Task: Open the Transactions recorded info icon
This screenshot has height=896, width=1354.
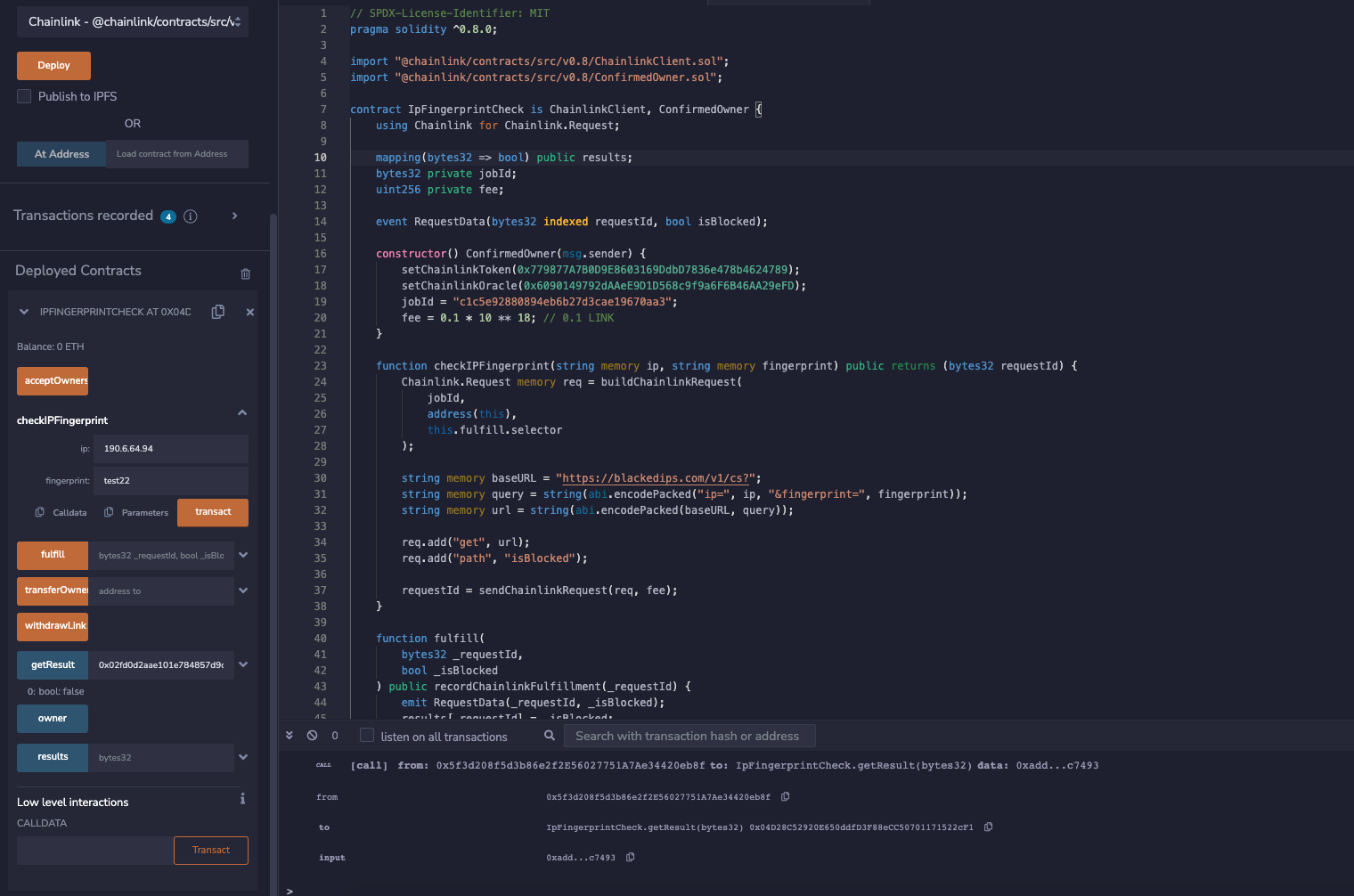Action: 191,216
